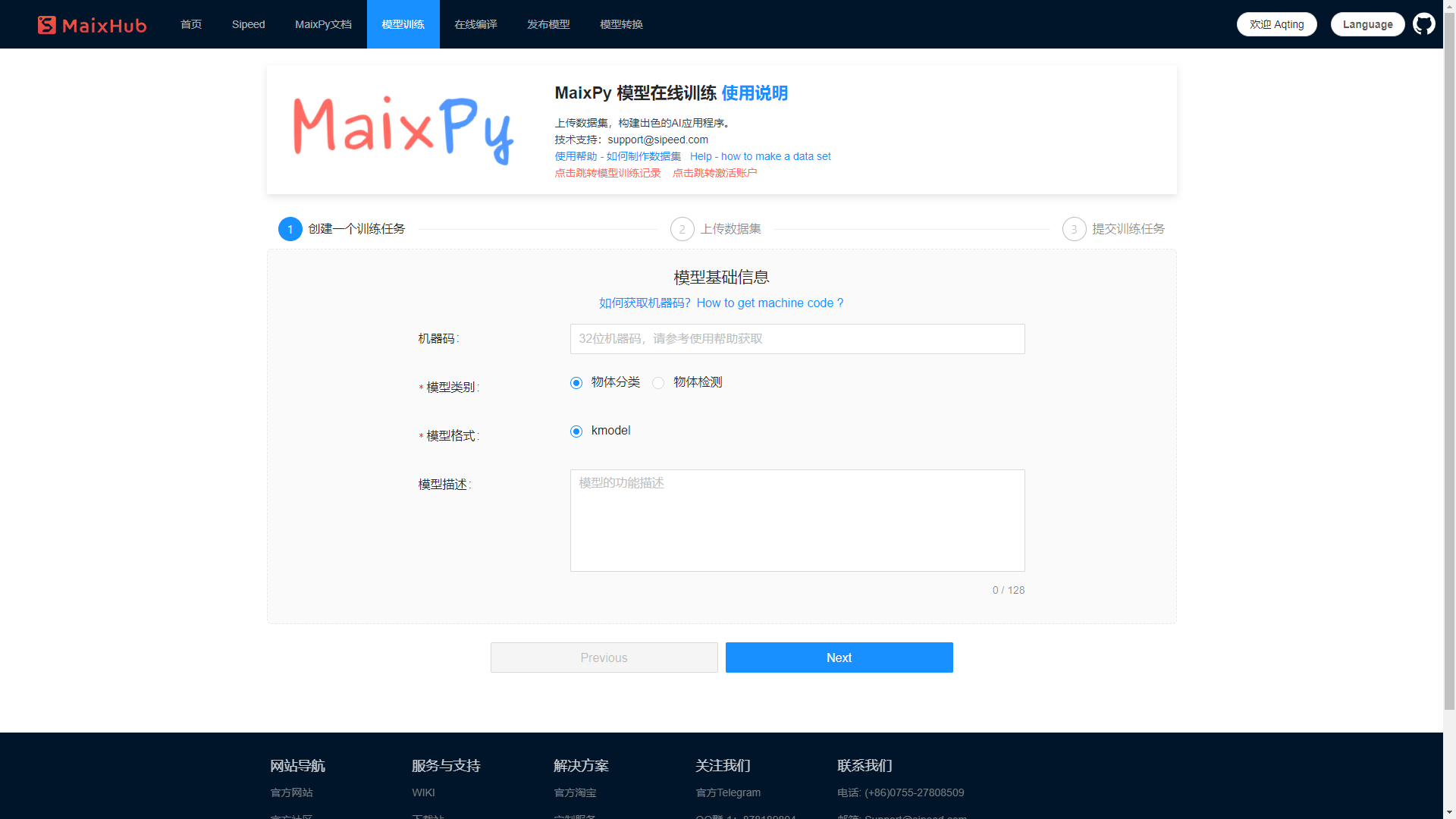This screenshot has width=1456, height=819.
Task: Click the disabled Previous button
Action: coord(604,657)
